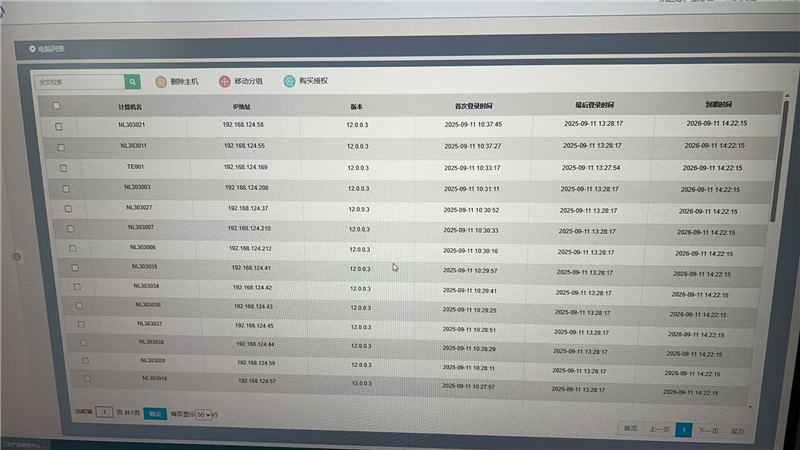Click the 首页 first page button
The image size is (800, 450).
coord(630,429)
